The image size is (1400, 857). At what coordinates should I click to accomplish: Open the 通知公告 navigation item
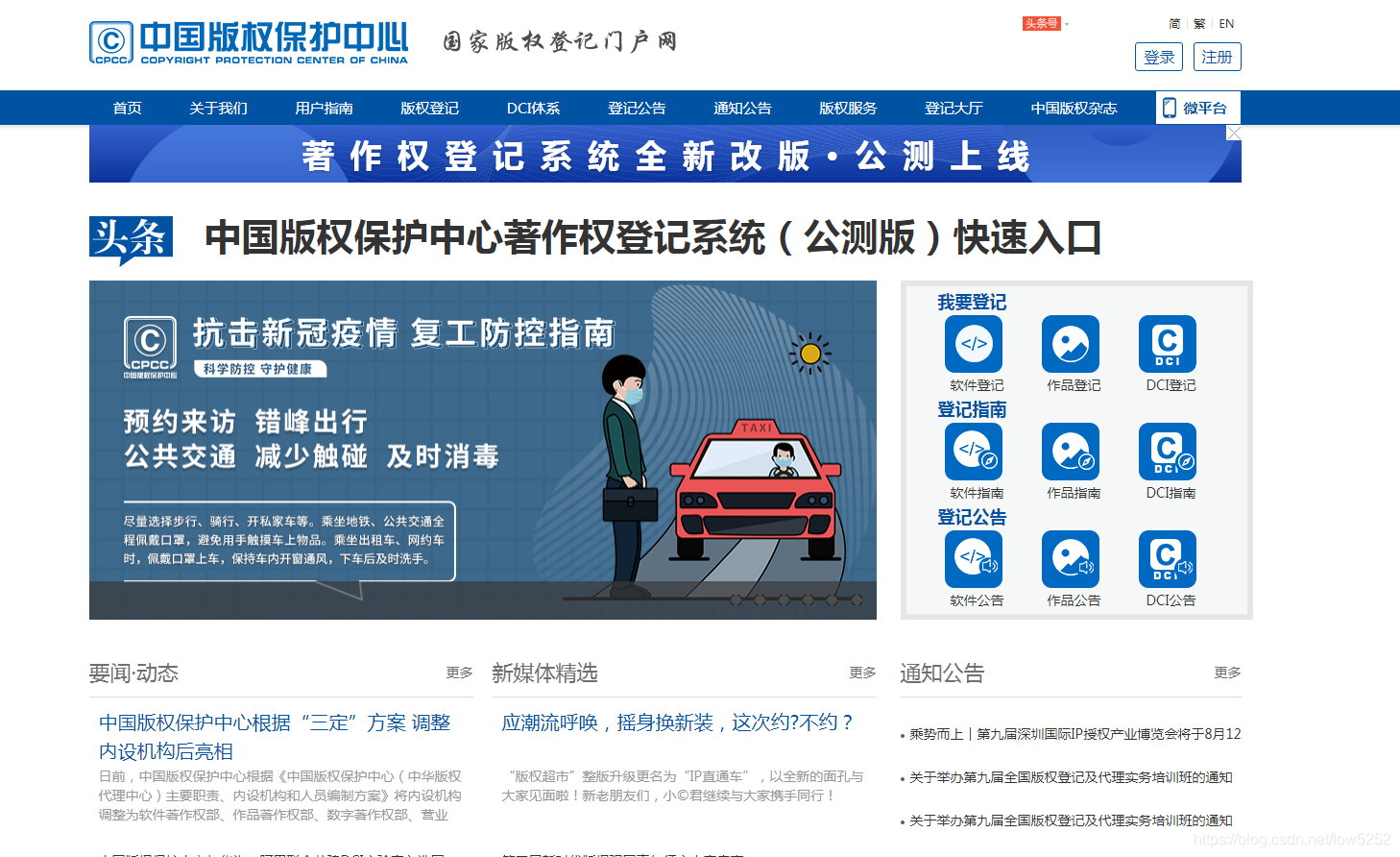742,108
